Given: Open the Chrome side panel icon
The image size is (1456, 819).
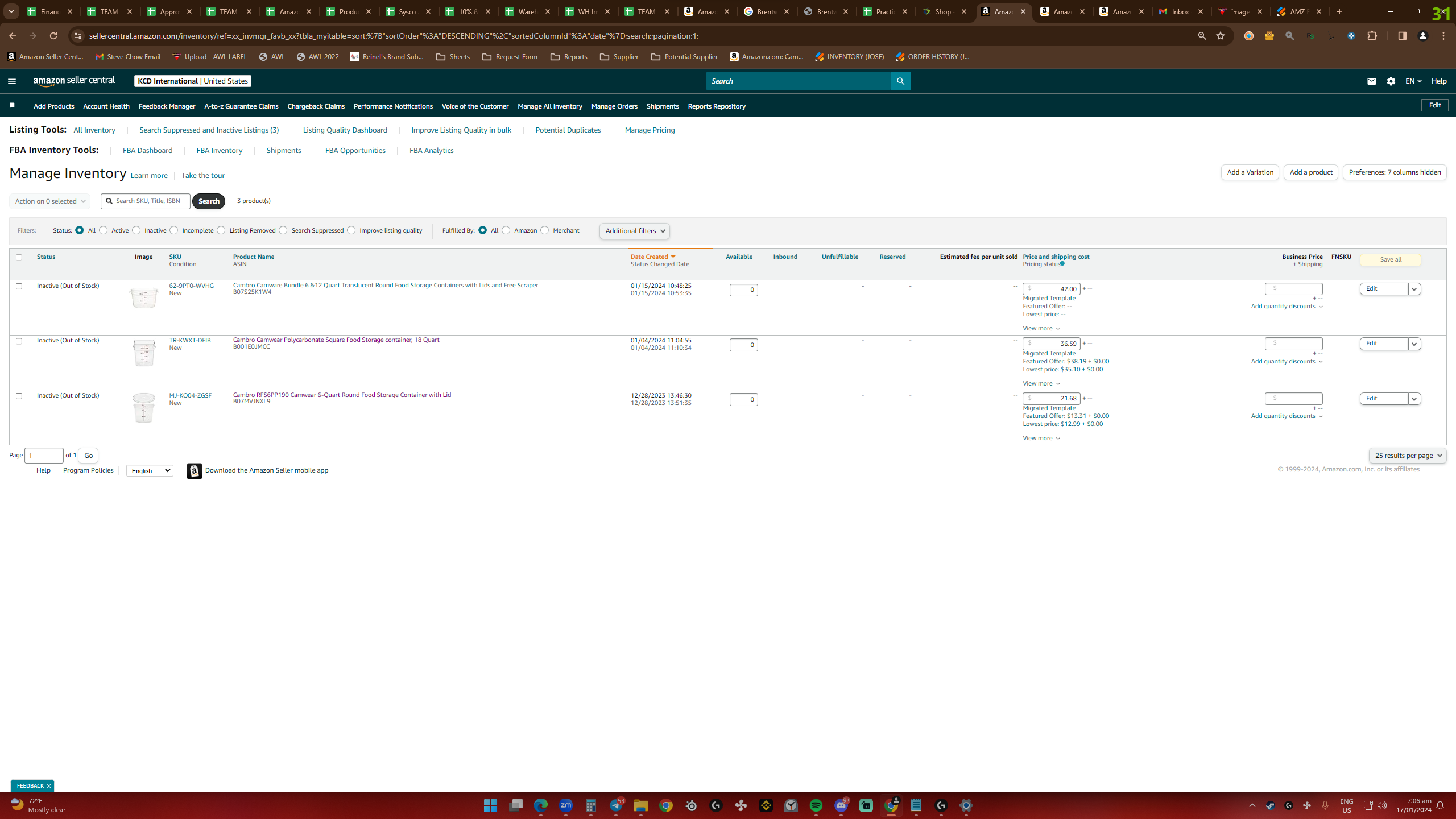Looking at the screenshot, I should click(1402, 36).
